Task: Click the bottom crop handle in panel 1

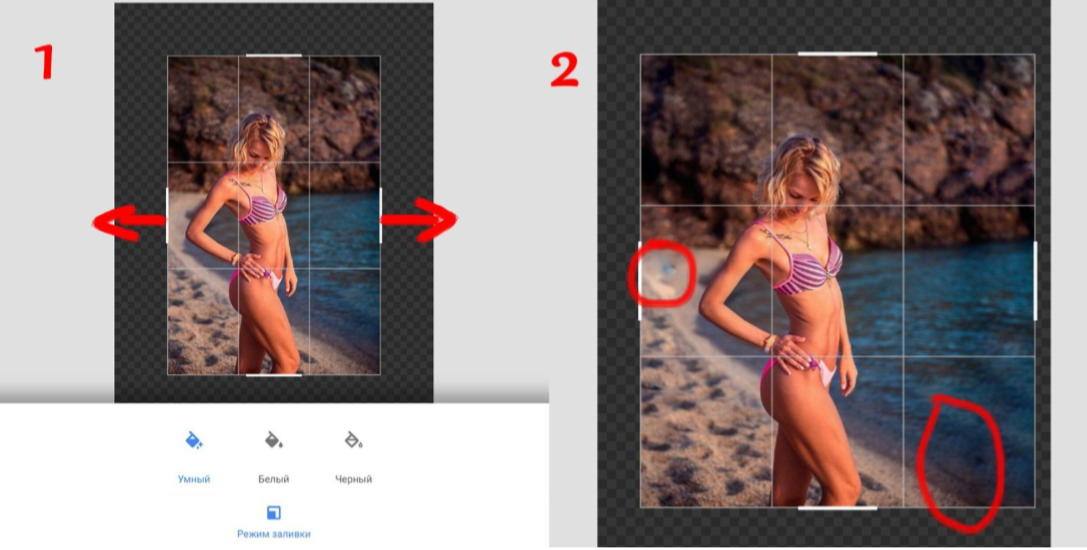Action: tap(274, 375)
